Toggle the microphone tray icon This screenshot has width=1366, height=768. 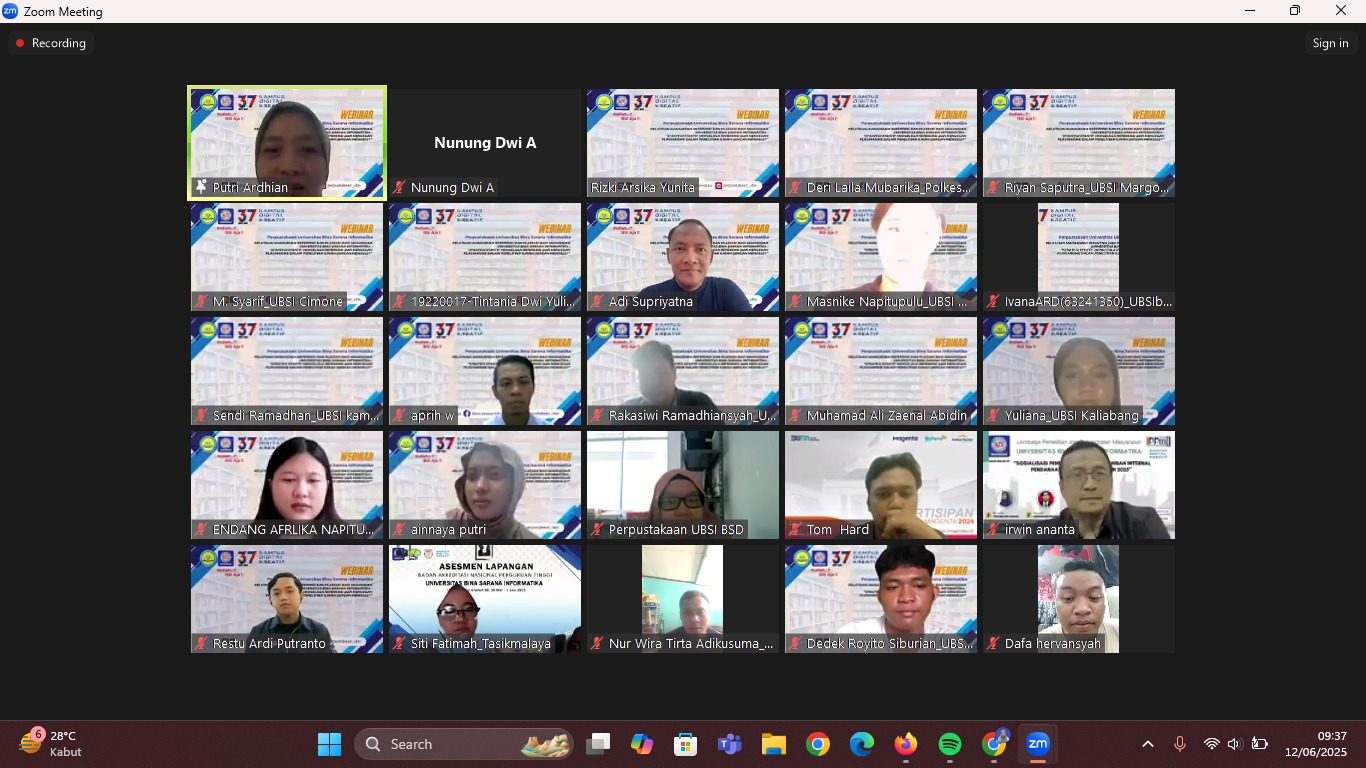point(1180,744)
